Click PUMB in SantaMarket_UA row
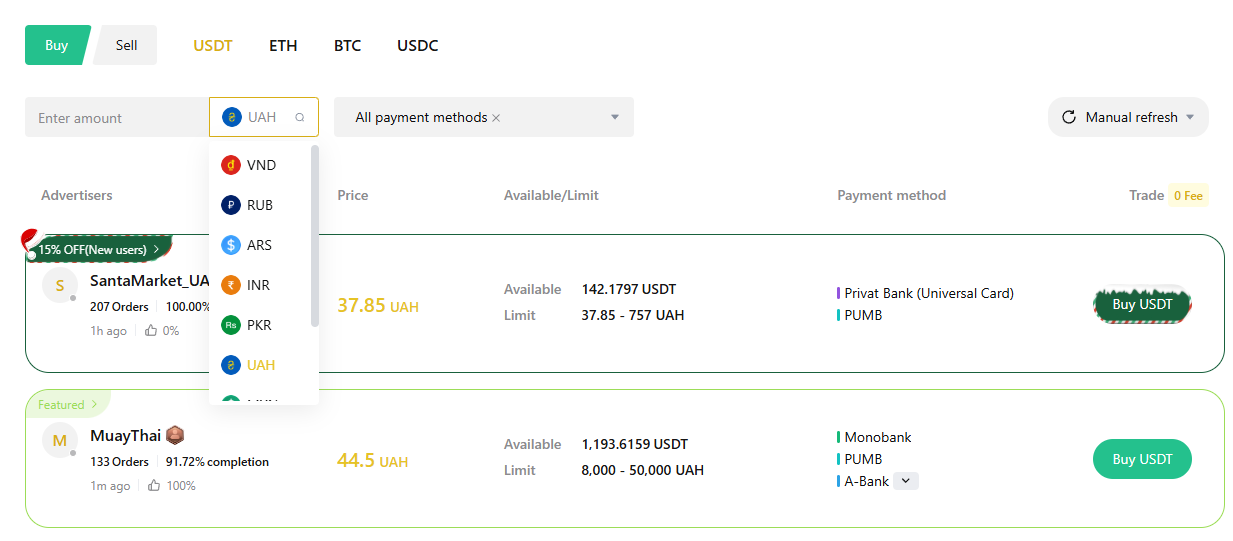The image size is (1233, 541). pyautogui.click(x=864, y=315)
